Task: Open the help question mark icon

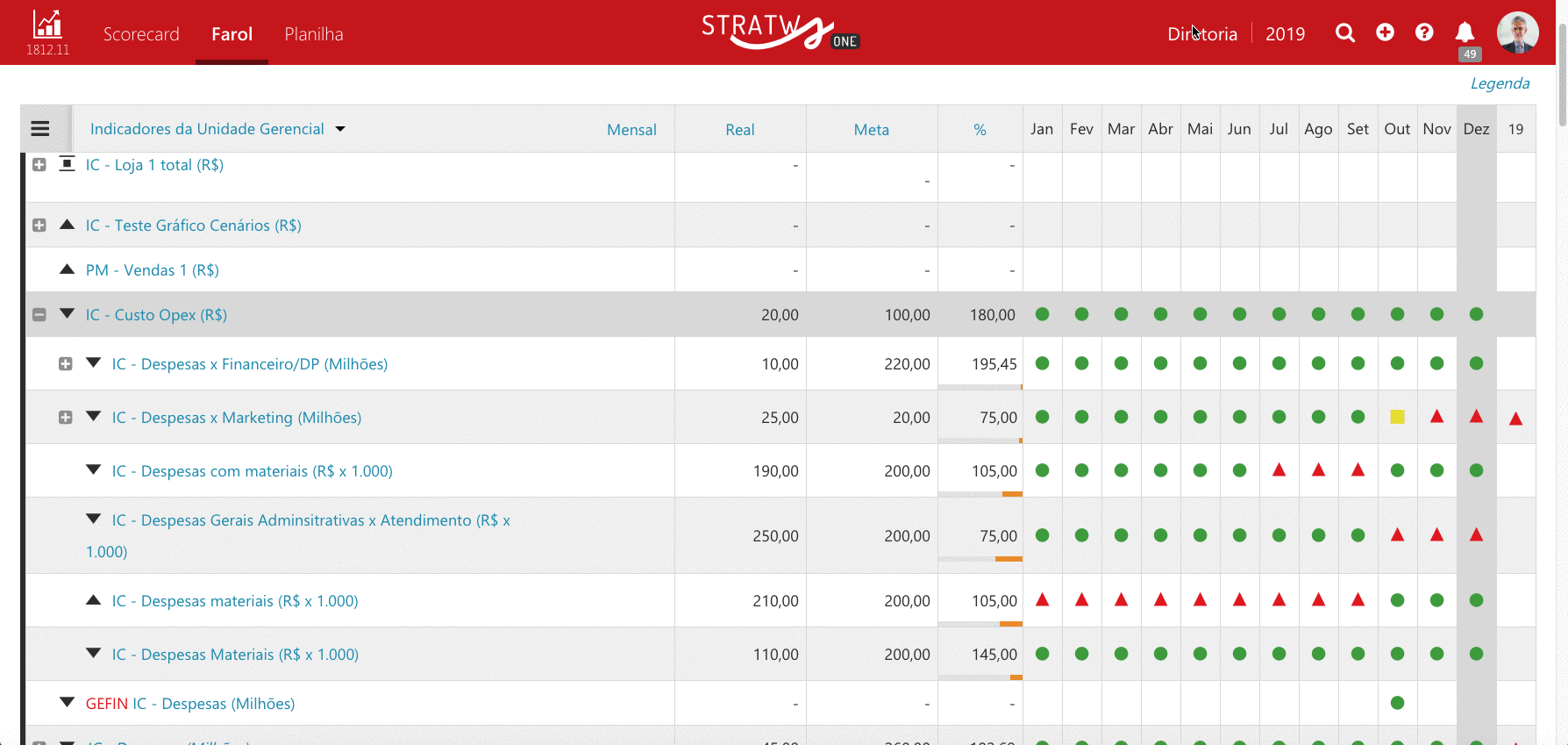Action: point(1424,32)
